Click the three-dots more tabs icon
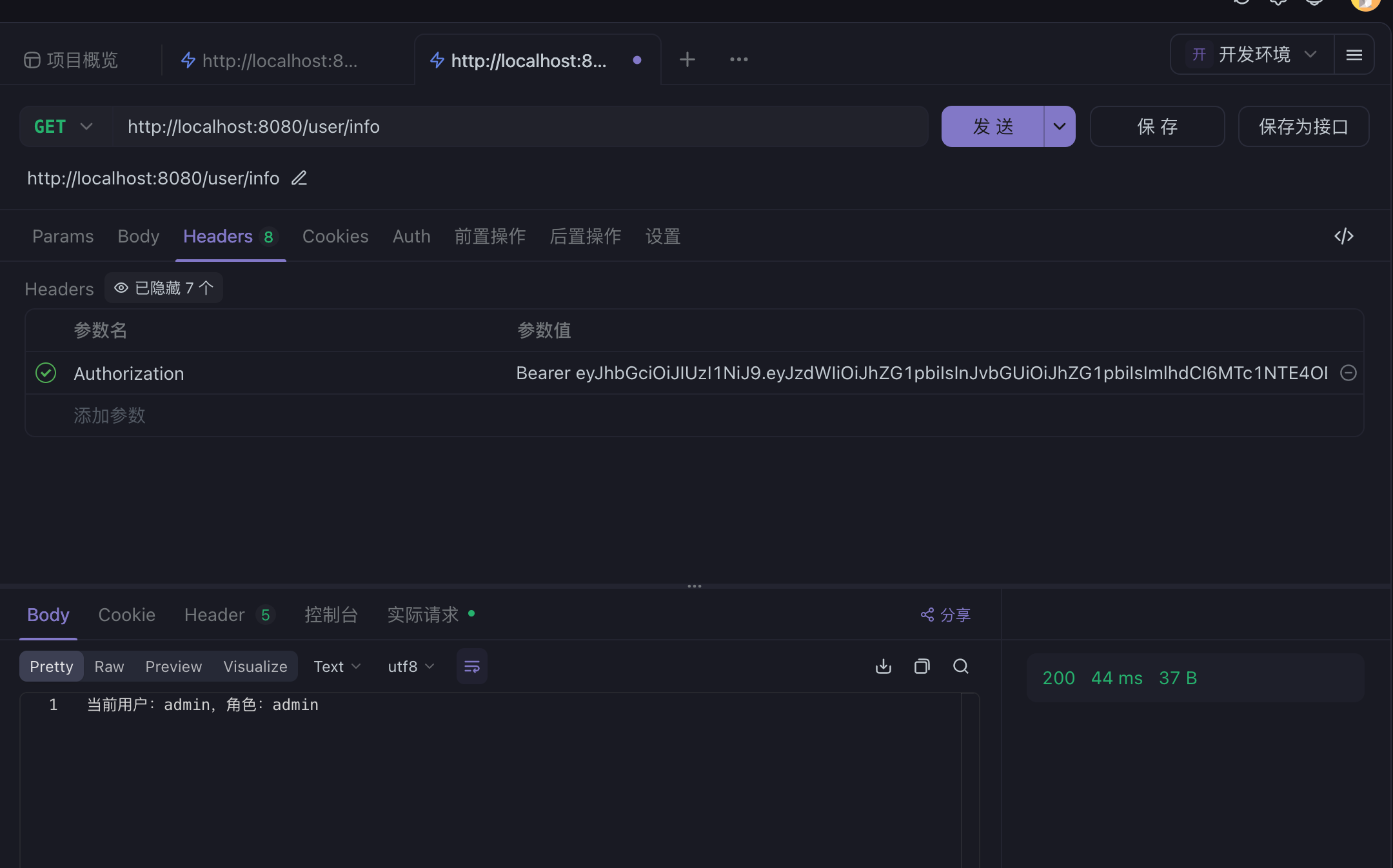Viewport: 1393px width, 868px height. pos(739,59)
